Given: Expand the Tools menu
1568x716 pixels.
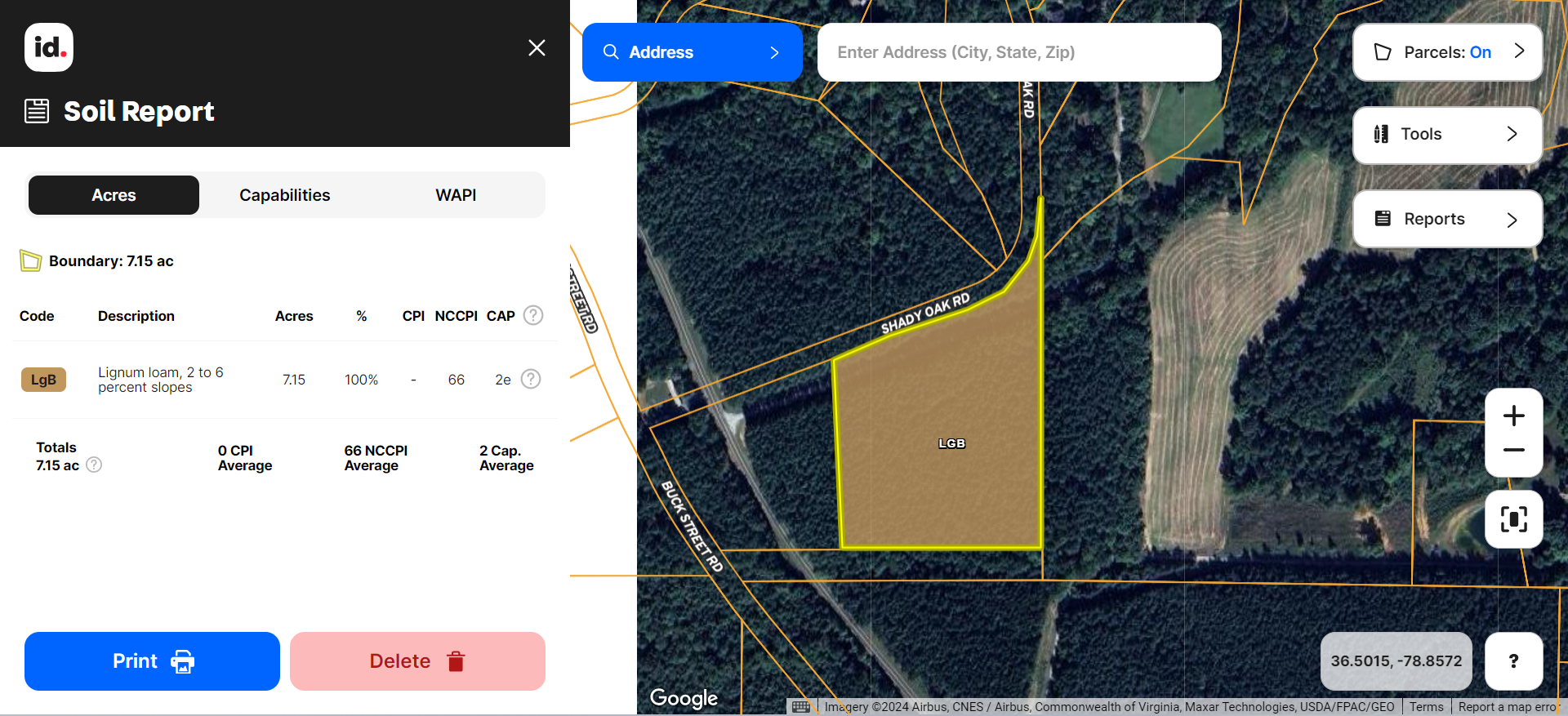Looking at the screenshot, I should click(x=1447, y=135).
